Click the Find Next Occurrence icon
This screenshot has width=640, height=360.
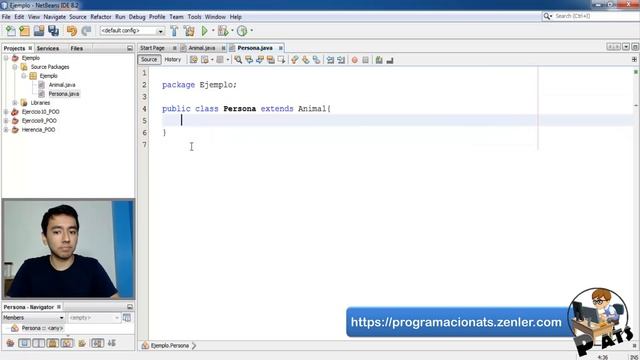[260, 60]
